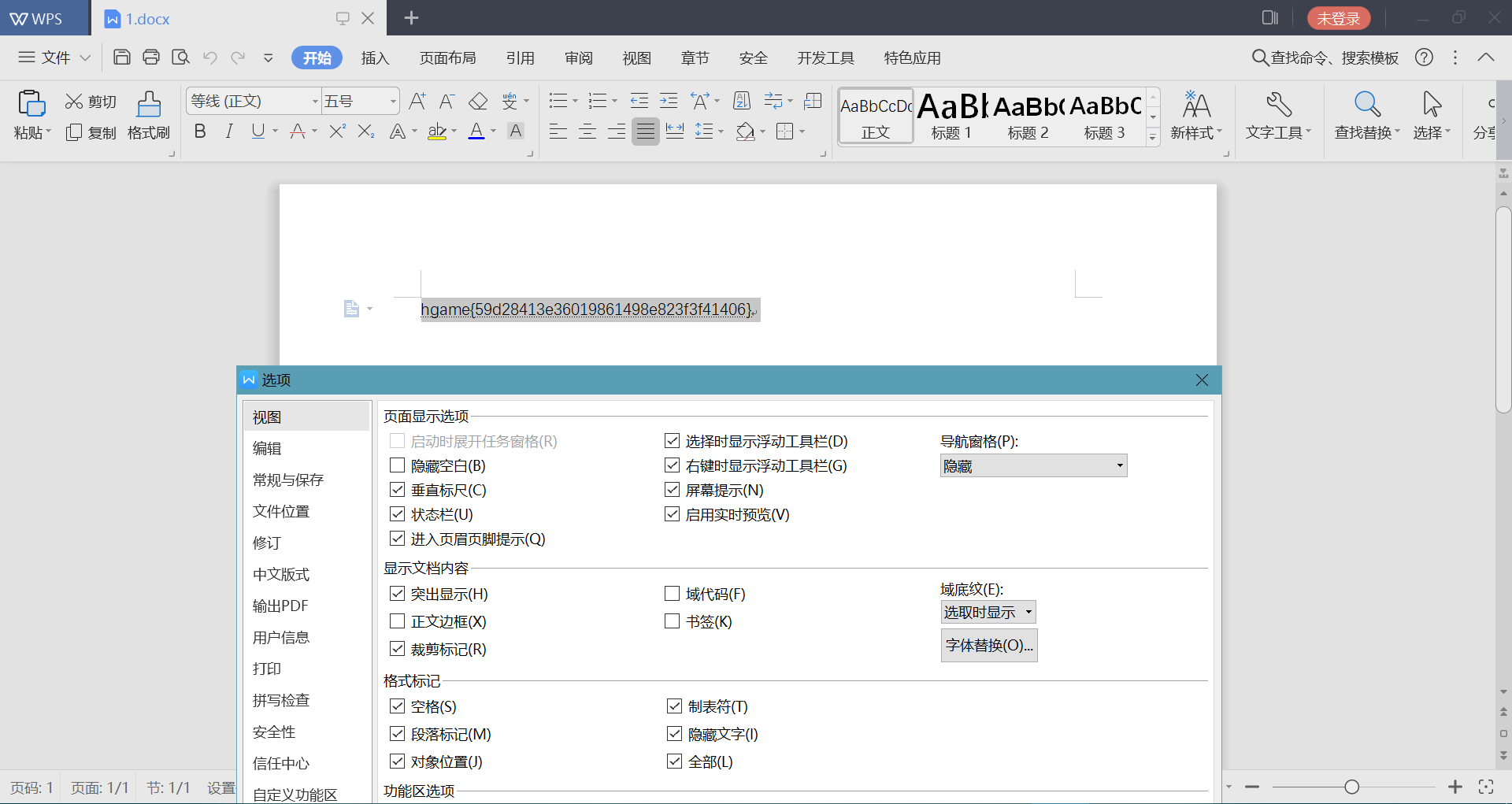Apply 标题 2 style

(x=1028, y=116)
